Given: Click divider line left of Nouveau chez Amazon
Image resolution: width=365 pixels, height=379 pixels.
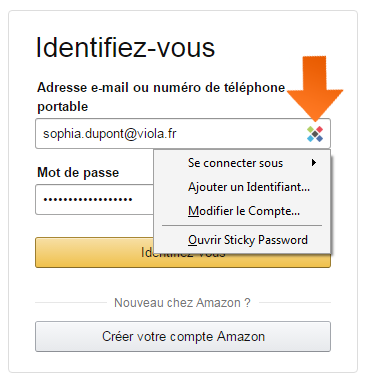Looking at the screenshot, I should click(x=71, y=303).
